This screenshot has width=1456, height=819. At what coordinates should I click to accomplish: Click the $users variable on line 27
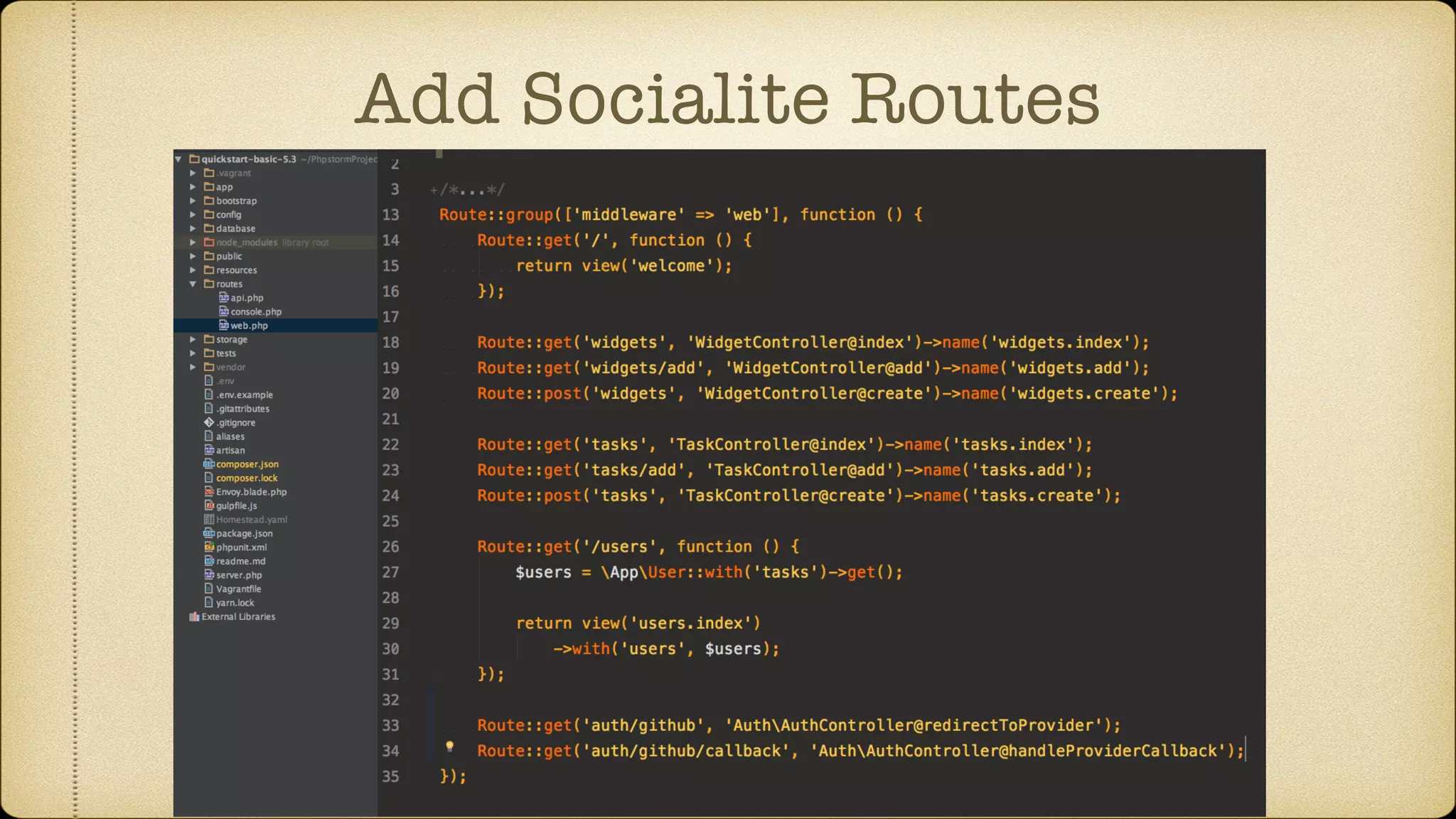(x=544, y=572)
